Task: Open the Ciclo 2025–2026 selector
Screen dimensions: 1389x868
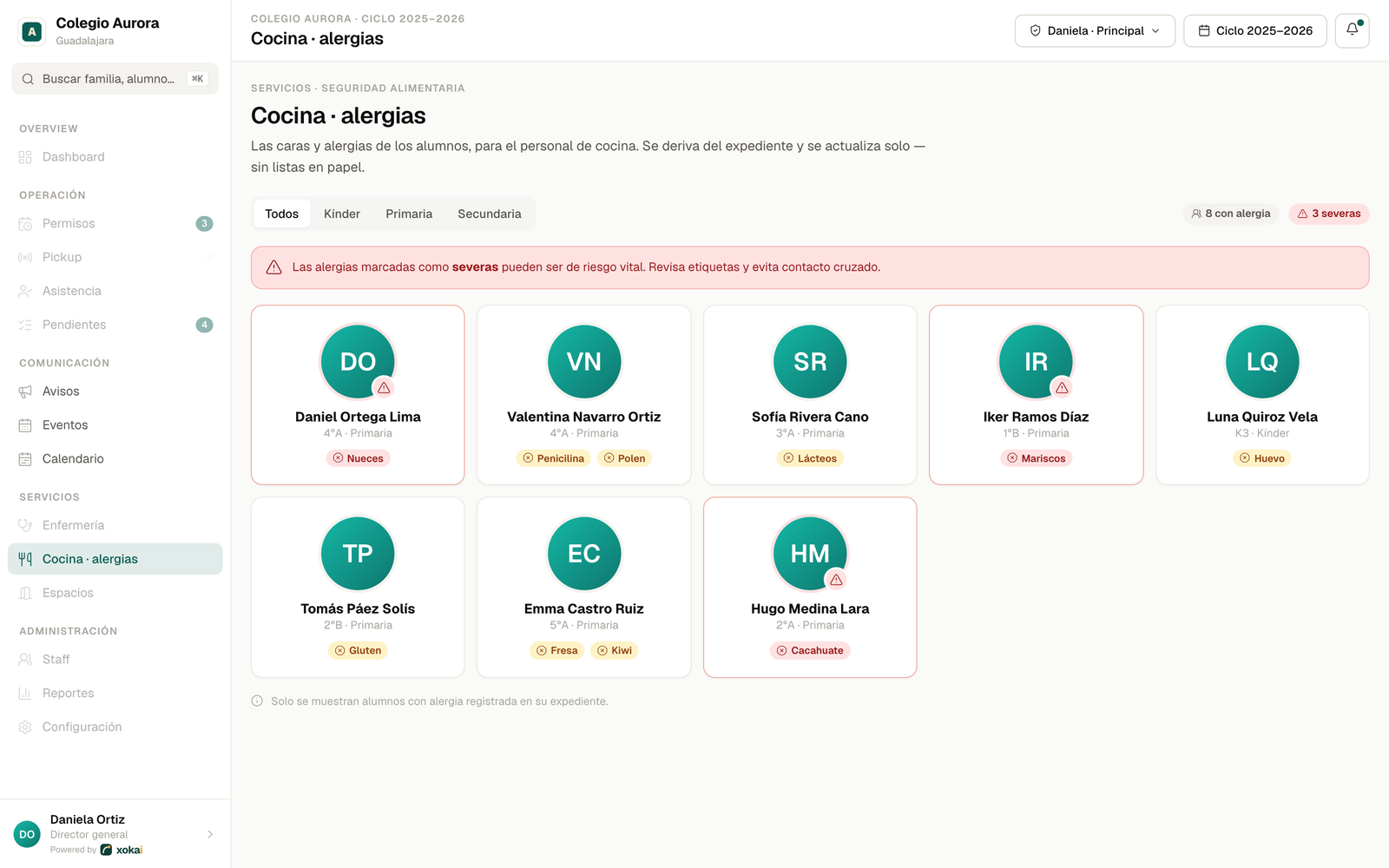Action: click(x=1254, y=30)
